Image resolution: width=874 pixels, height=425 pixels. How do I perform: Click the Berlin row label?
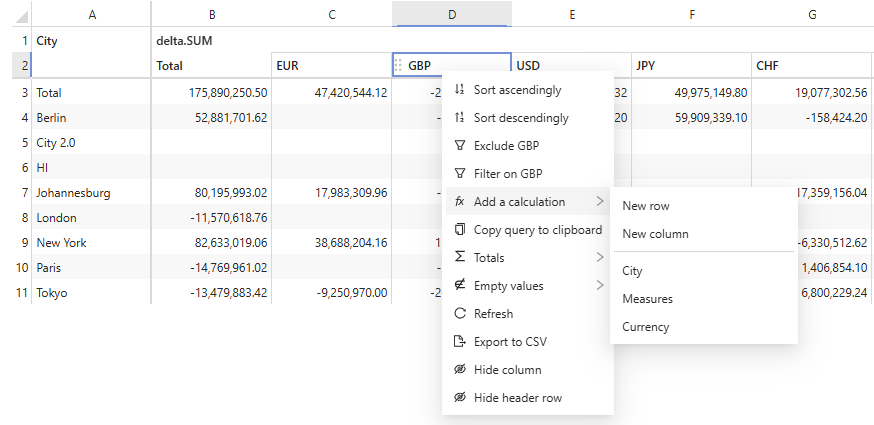pyautogui.click(x=51, y=118)
